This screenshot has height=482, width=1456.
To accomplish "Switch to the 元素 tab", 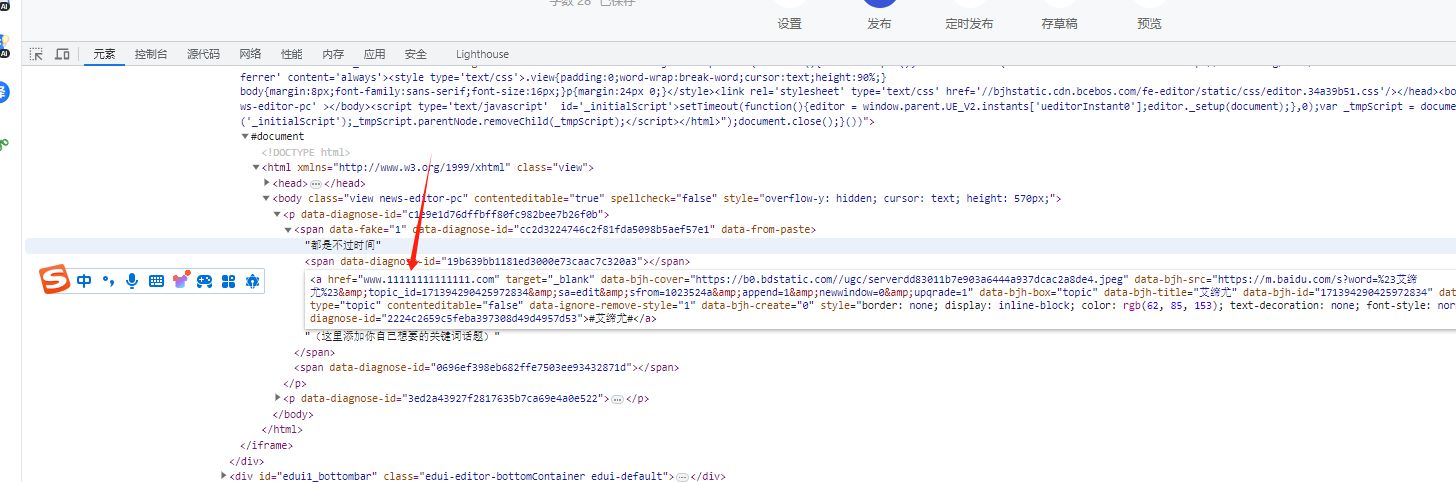I will tap(105, 54).
